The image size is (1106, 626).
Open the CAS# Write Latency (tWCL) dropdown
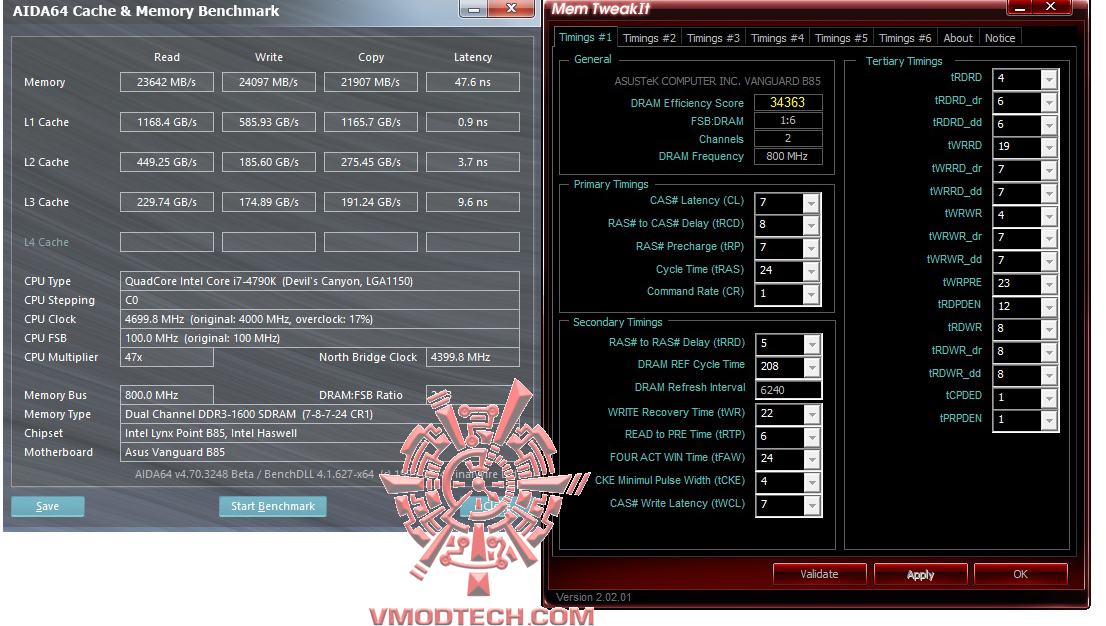(x=813, y=505)
